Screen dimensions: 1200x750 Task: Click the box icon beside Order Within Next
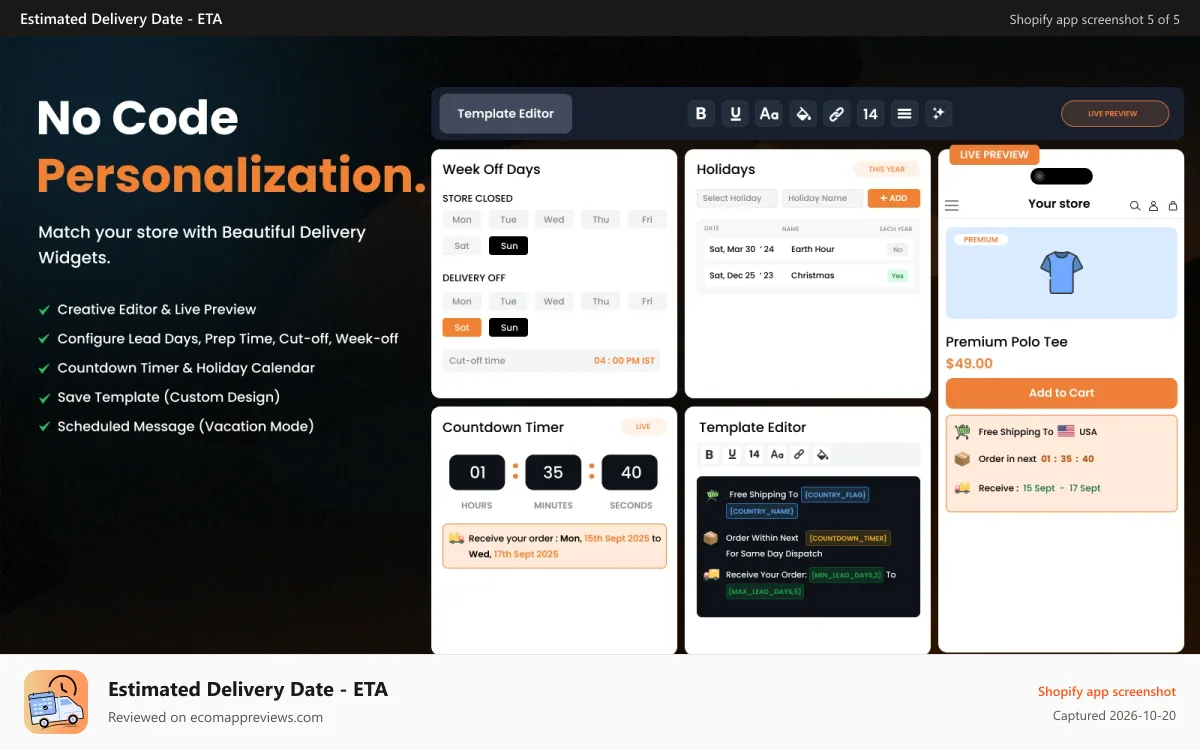pos(711,538)
